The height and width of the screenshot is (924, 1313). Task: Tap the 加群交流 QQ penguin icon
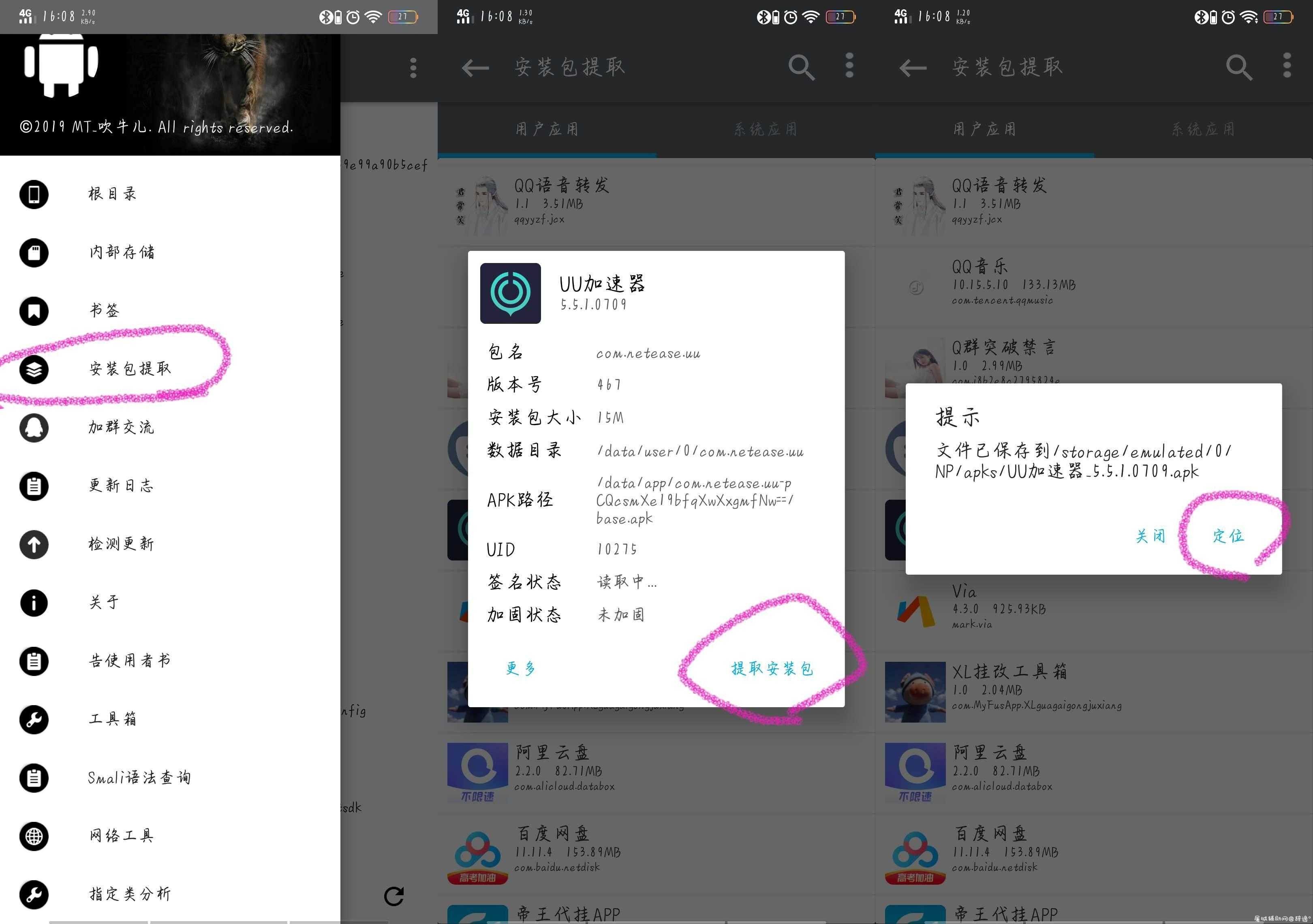(34, 428)
